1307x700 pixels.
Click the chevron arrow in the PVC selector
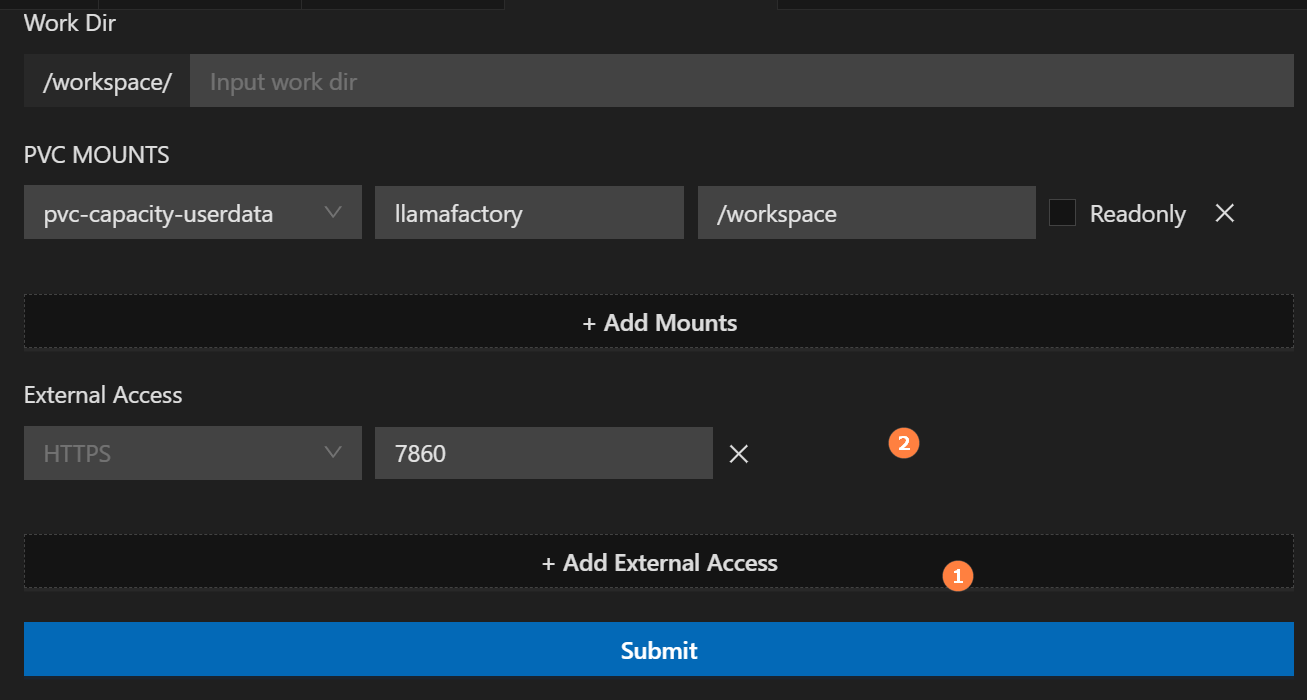click(x=333, y=212)
